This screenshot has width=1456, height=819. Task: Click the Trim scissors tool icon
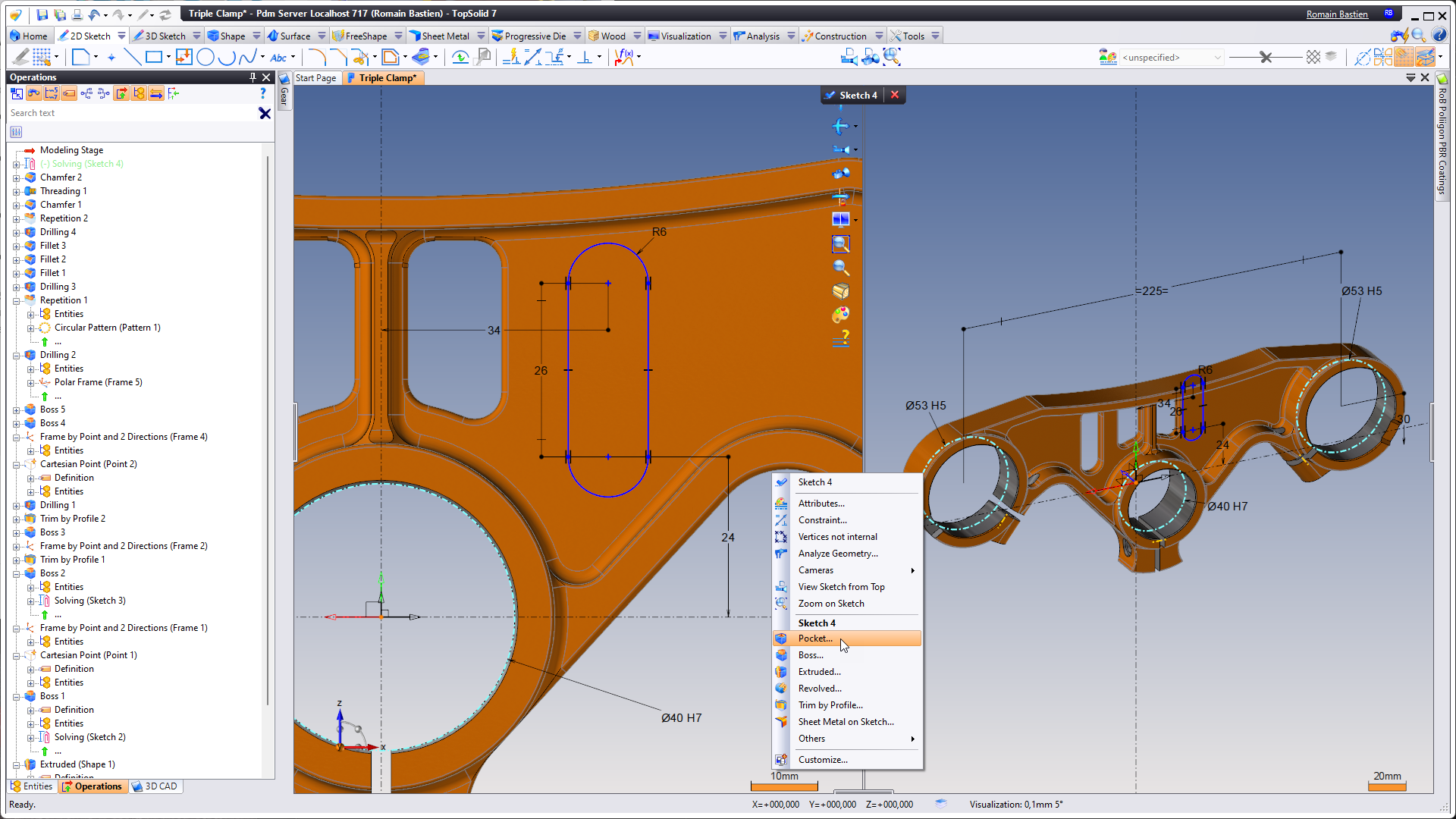point(360,57)
